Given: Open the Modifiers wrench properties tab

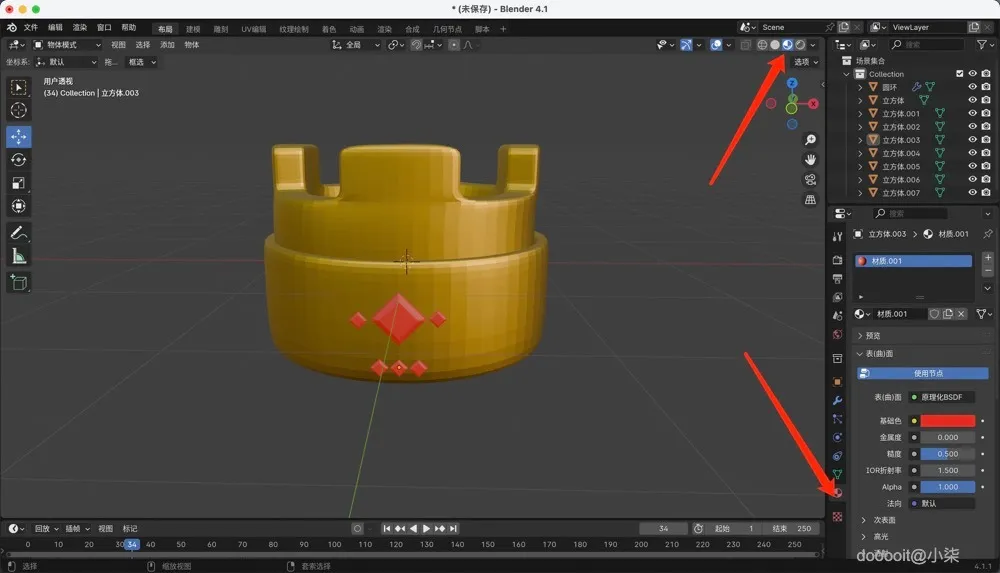Looking at the screenshot, I should point(837,401).
